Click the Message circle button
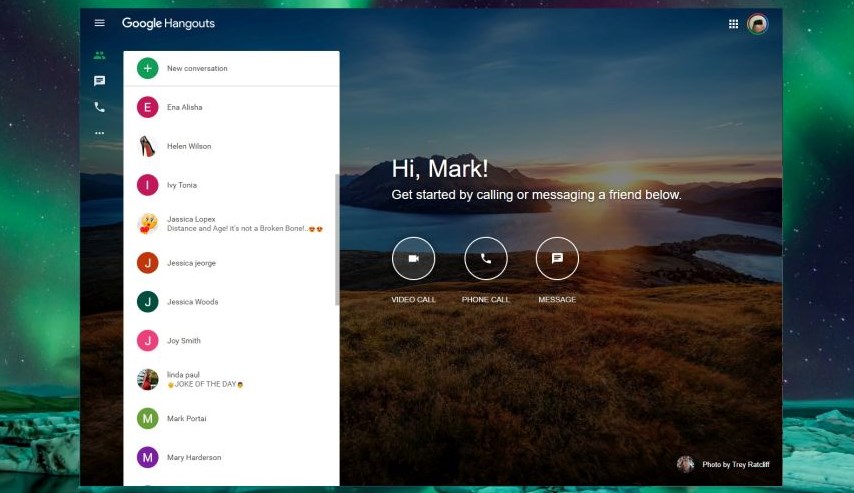Screen dimensions: 854x493 [x=557, y=258]
